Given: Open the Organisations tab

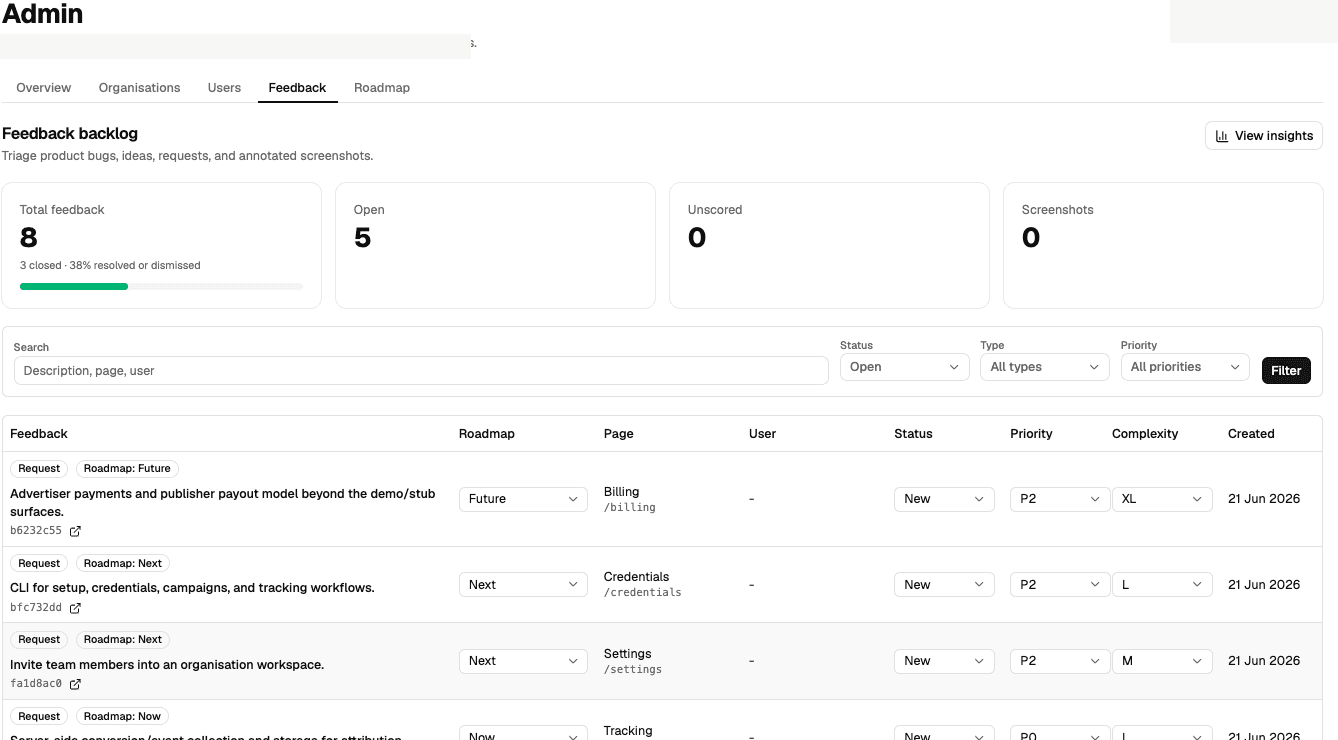Looking at the screenshot, I should (x=140, y=88).
